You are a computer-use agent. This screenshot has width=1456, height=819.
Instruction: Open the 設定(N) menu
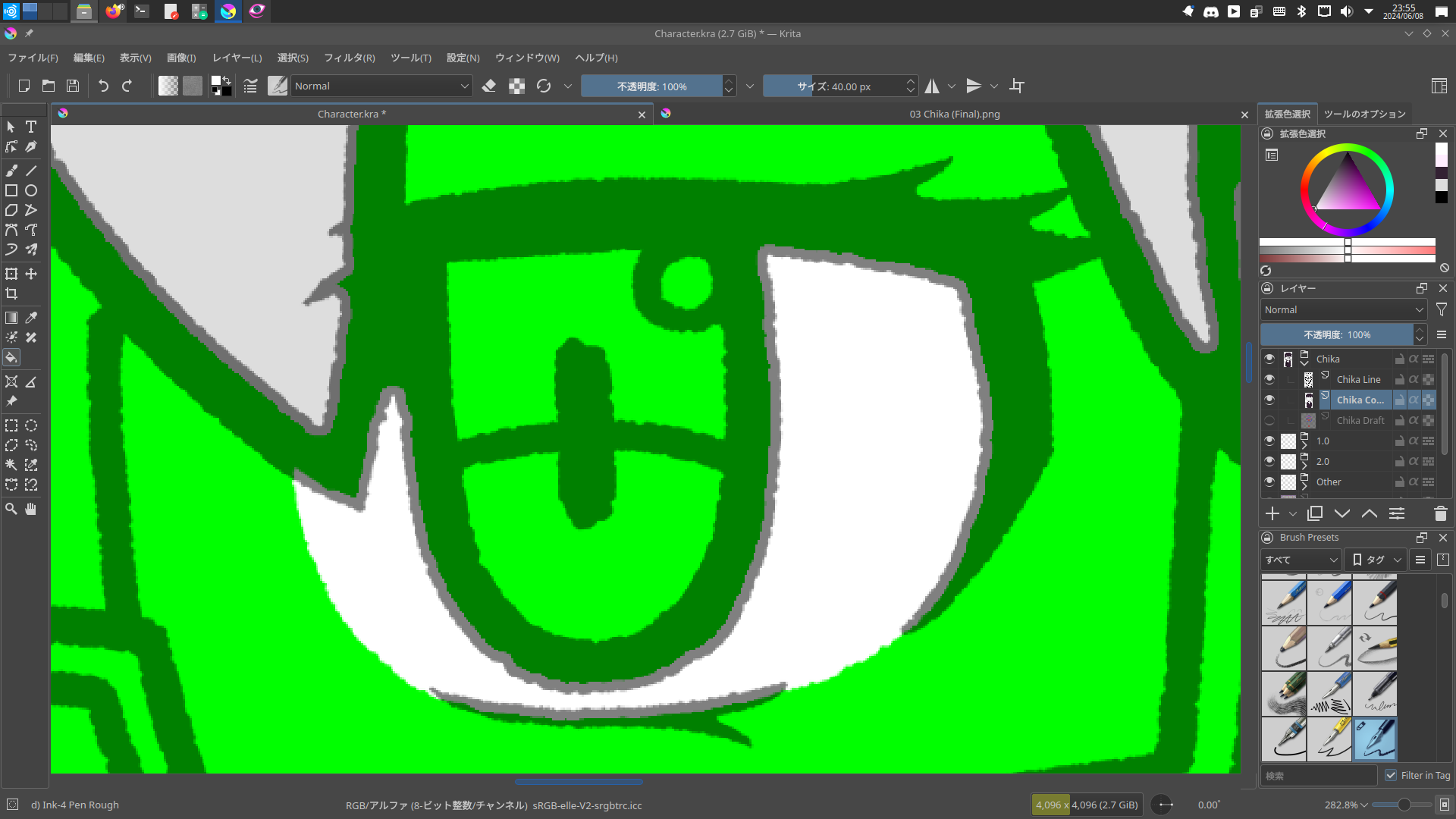[463, 58]
